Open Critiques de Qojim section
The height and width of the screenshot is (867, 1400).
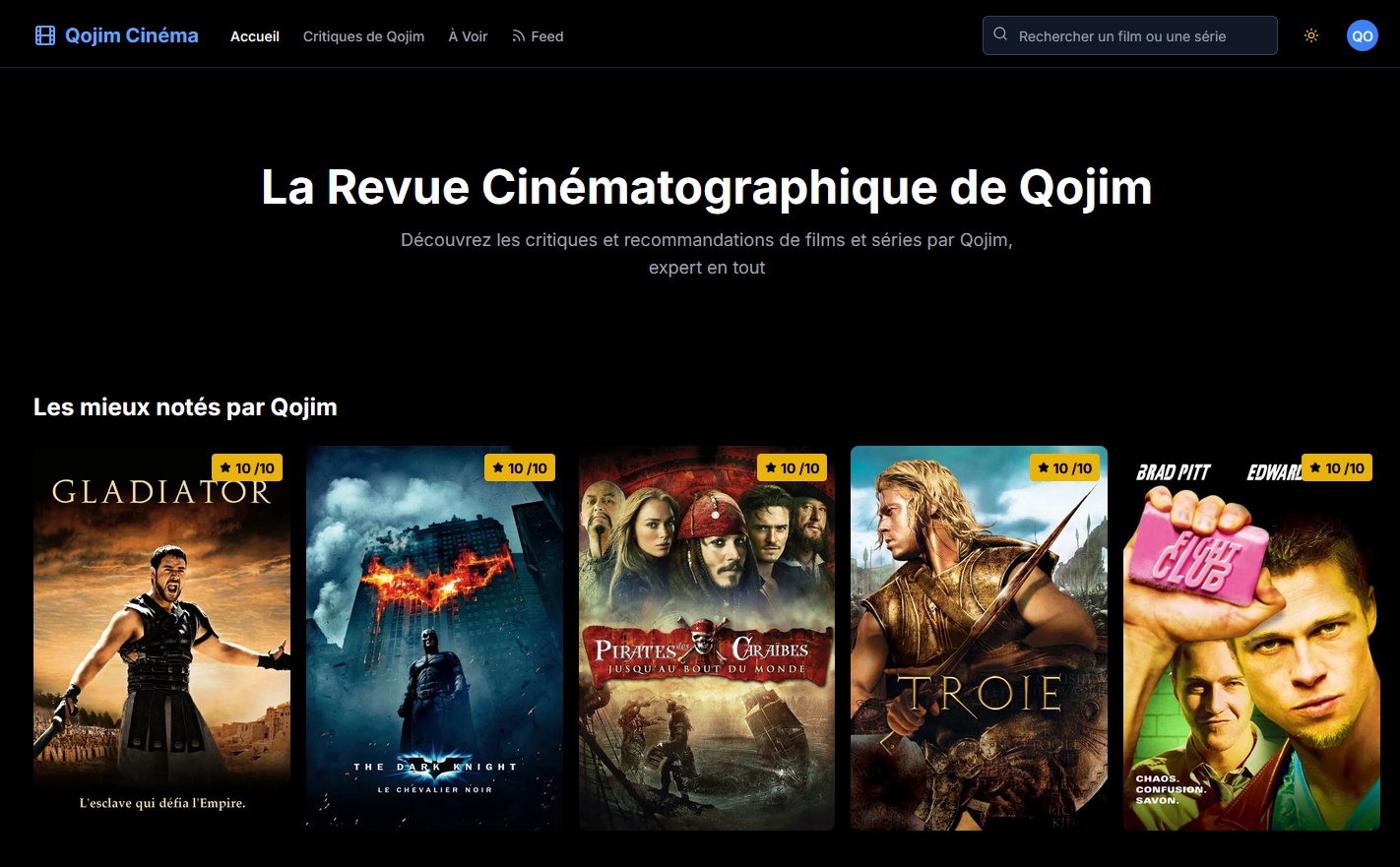364,36
